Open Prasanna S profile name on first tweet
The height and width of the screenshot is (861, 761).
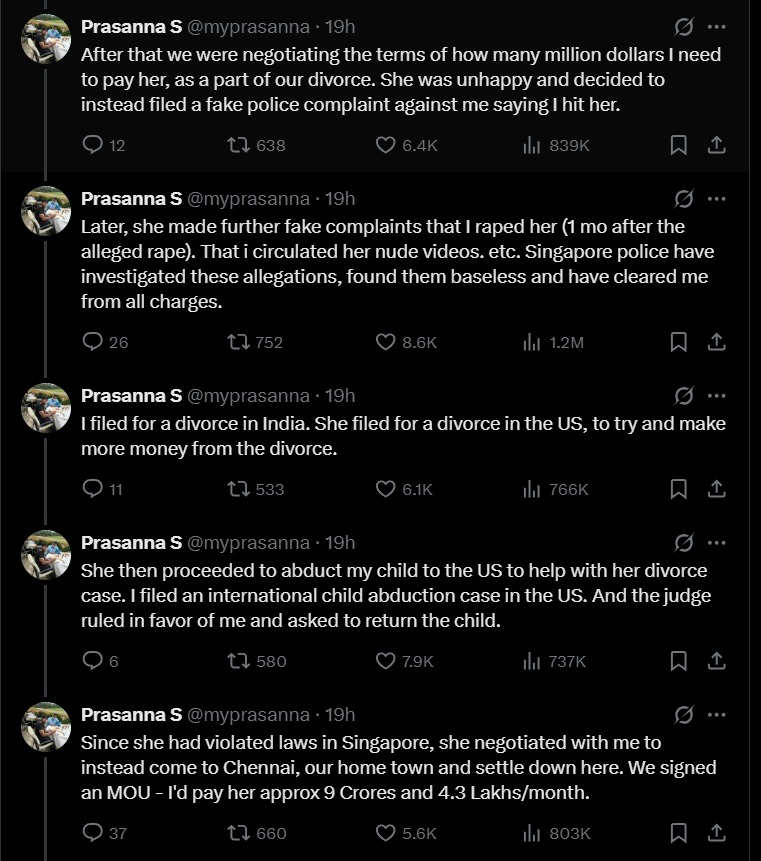(131, 26)
